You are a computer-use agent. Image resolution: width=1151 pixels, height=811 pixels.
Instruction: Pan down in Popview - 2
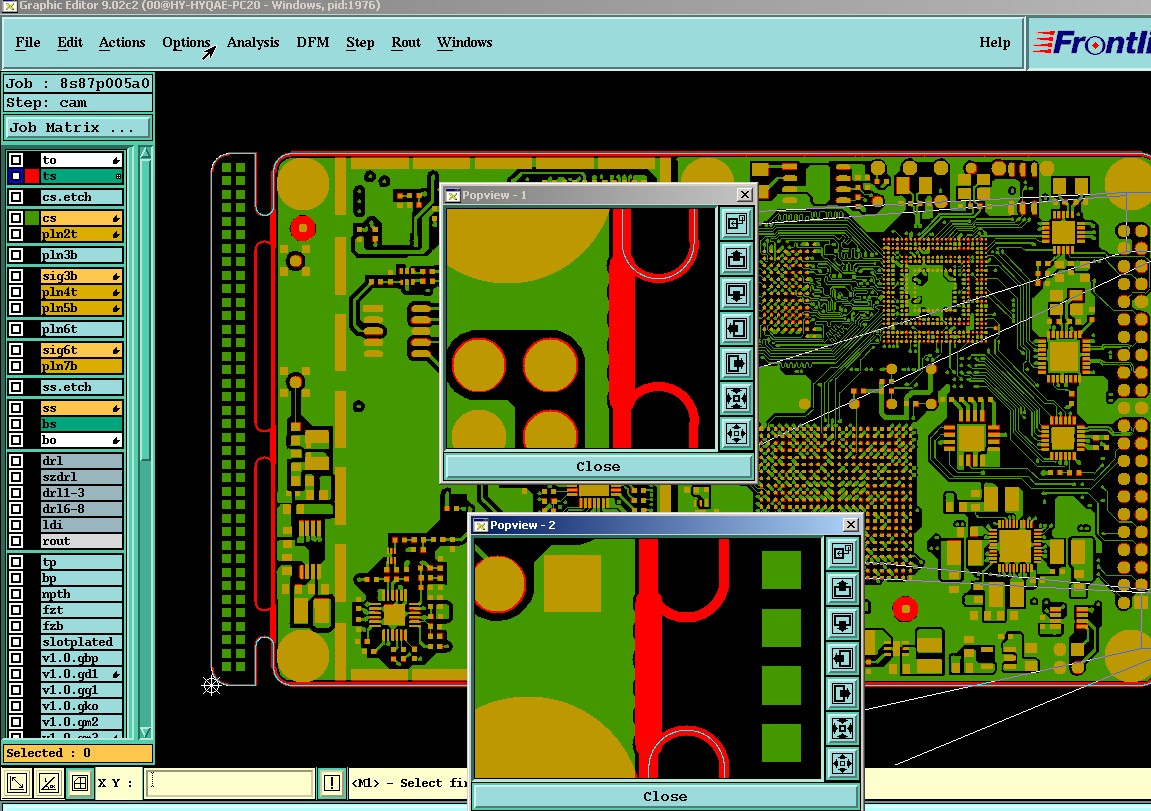(x=842, y=623)
